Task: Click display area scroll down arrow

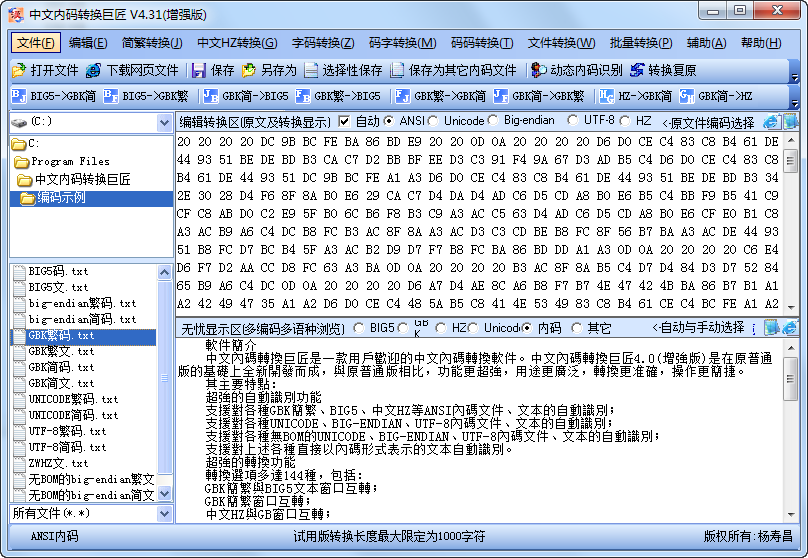Action: 791,515
